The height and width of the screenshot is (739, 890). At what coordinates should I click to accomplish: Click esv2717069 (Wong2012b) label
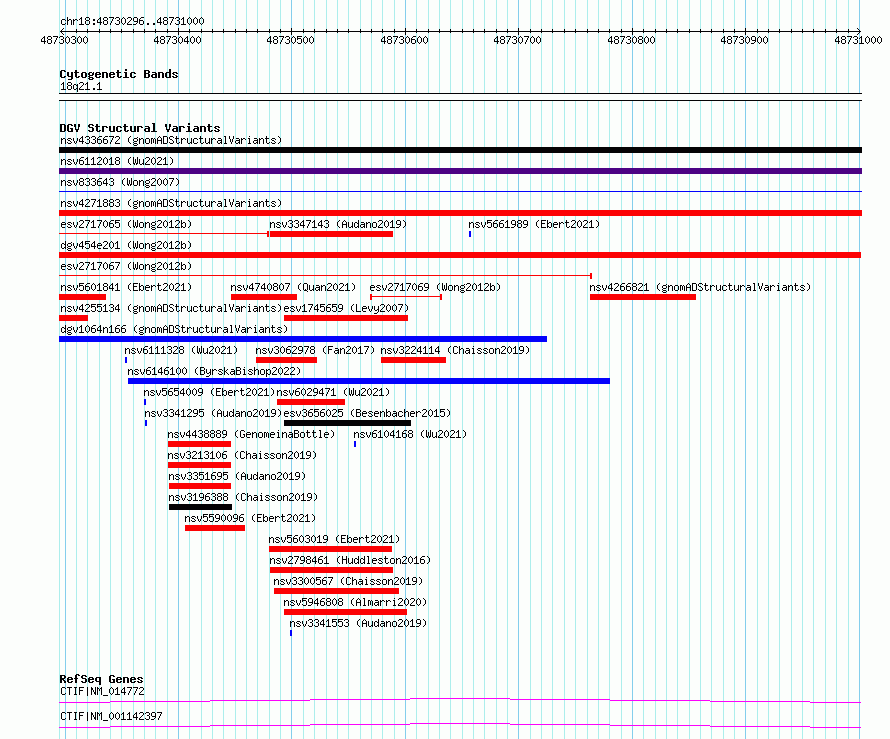coord(435,287)
